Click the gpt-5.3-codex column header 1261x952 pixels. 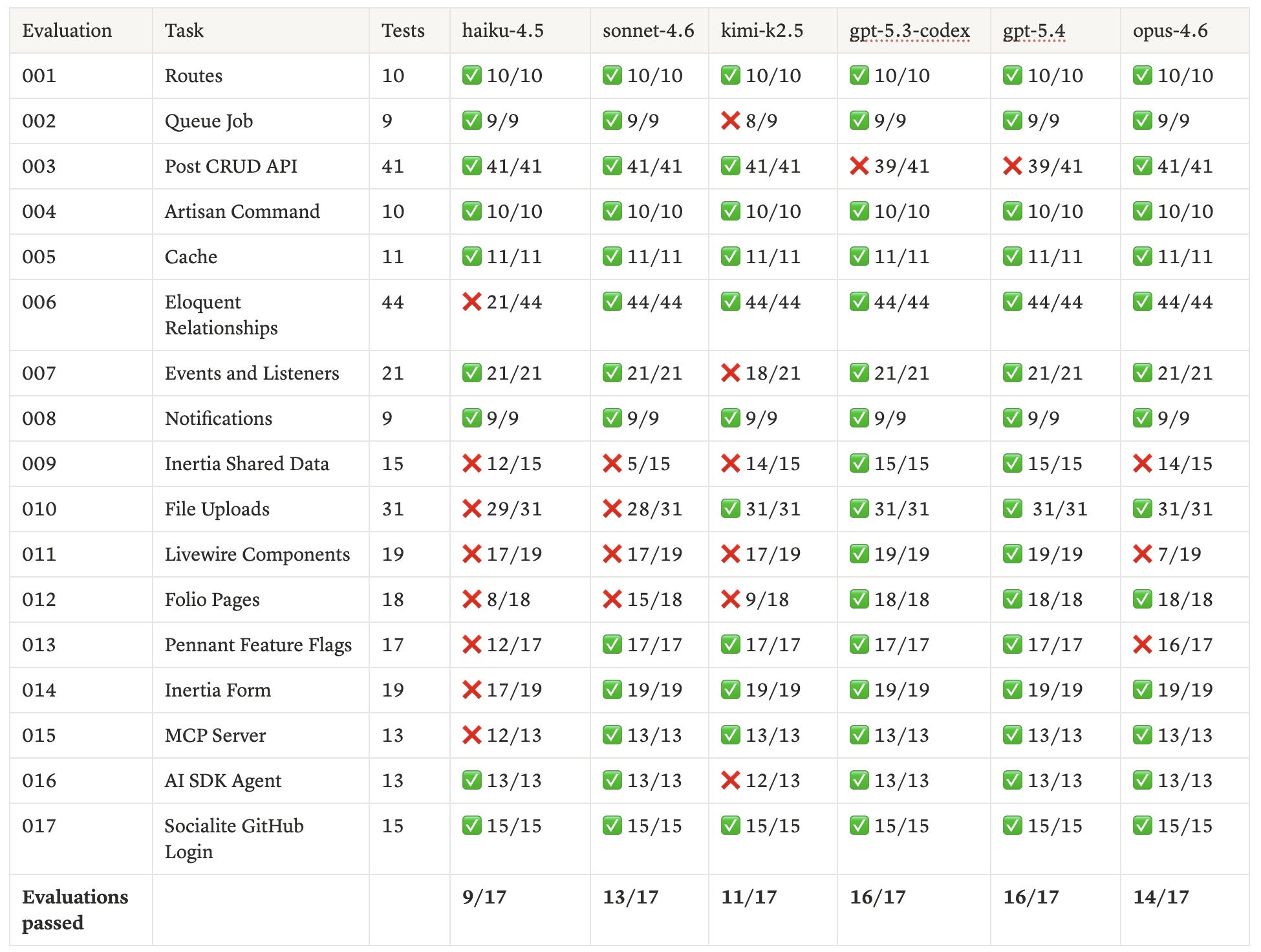pos(909,30)
